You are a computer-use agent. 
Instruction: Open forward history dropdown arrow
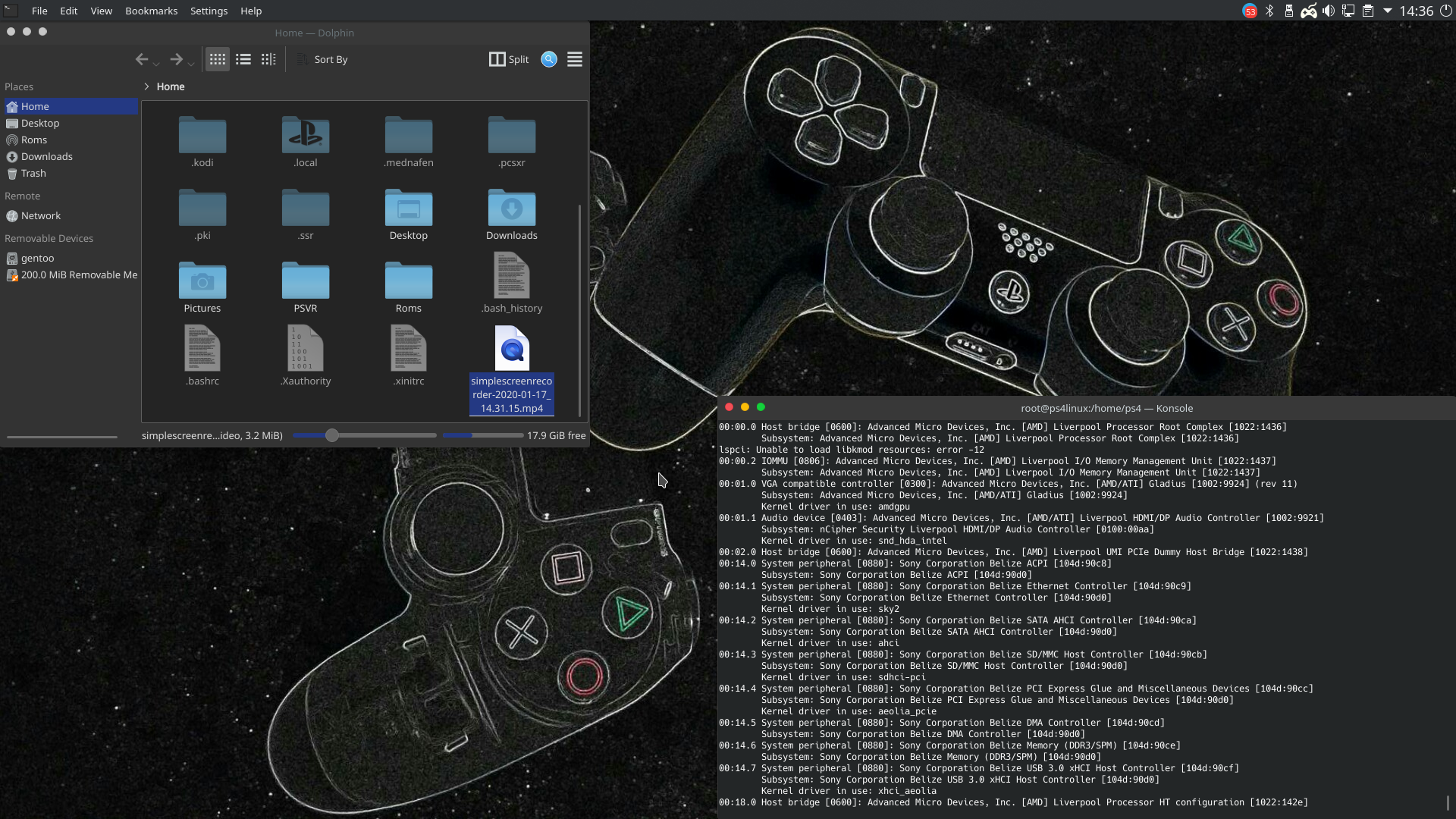coord(191,63)
